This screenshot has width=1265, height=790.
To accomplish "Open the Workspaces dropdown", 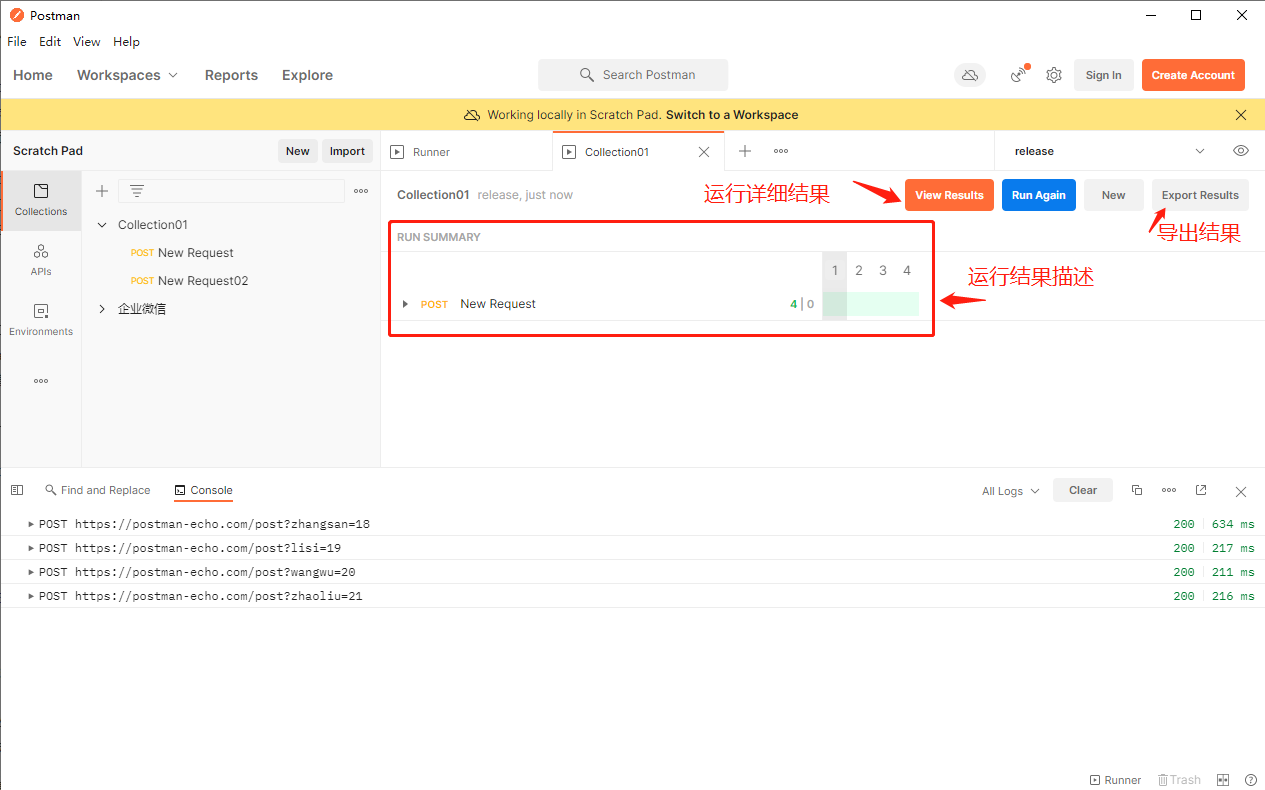I will [x=127, y=75].
